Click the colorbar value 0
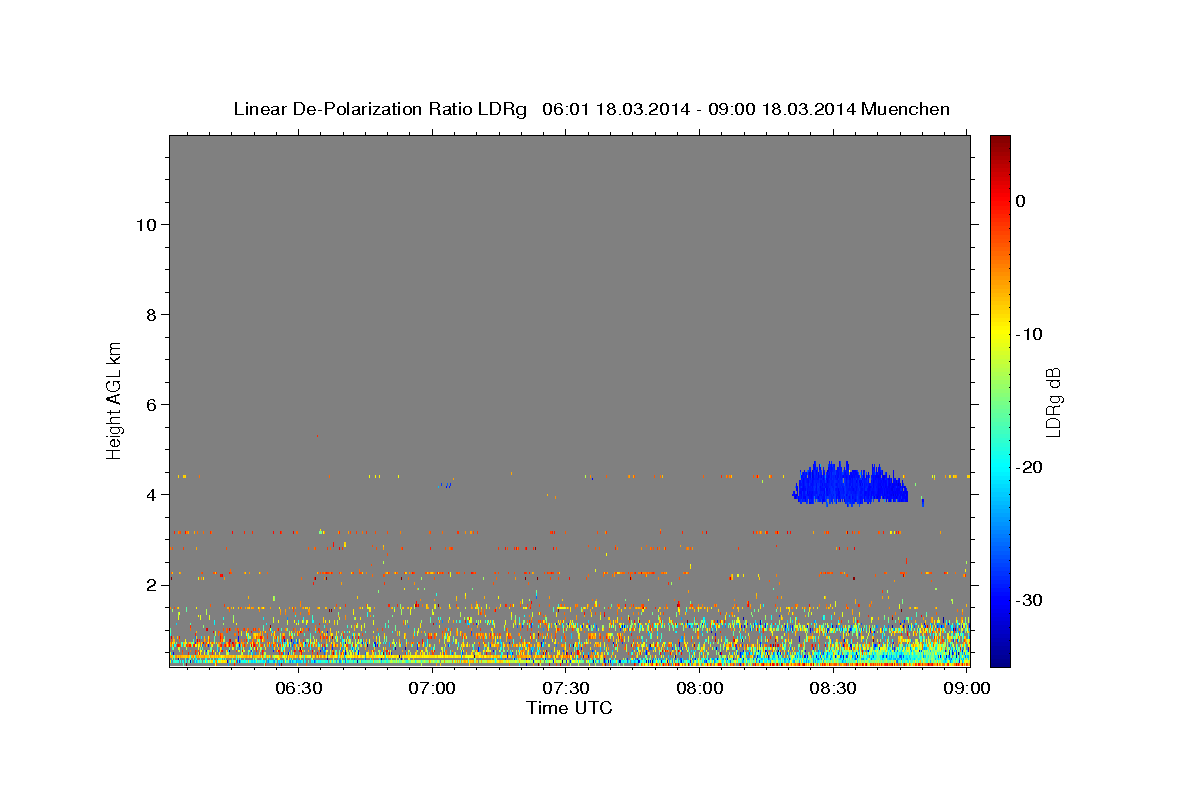Viewport: 1200px width, 800px height. [1021, 201]
